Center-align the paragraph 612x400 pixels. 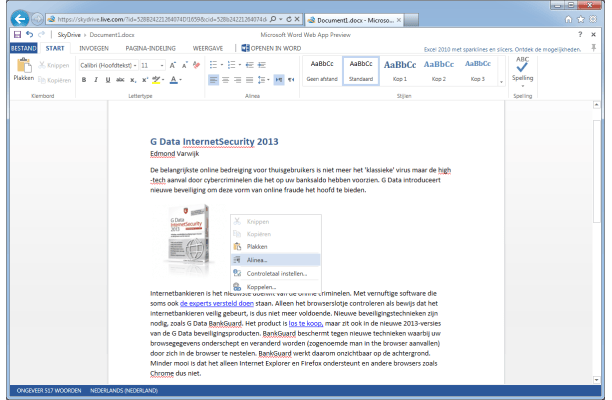tap(226, 80)
